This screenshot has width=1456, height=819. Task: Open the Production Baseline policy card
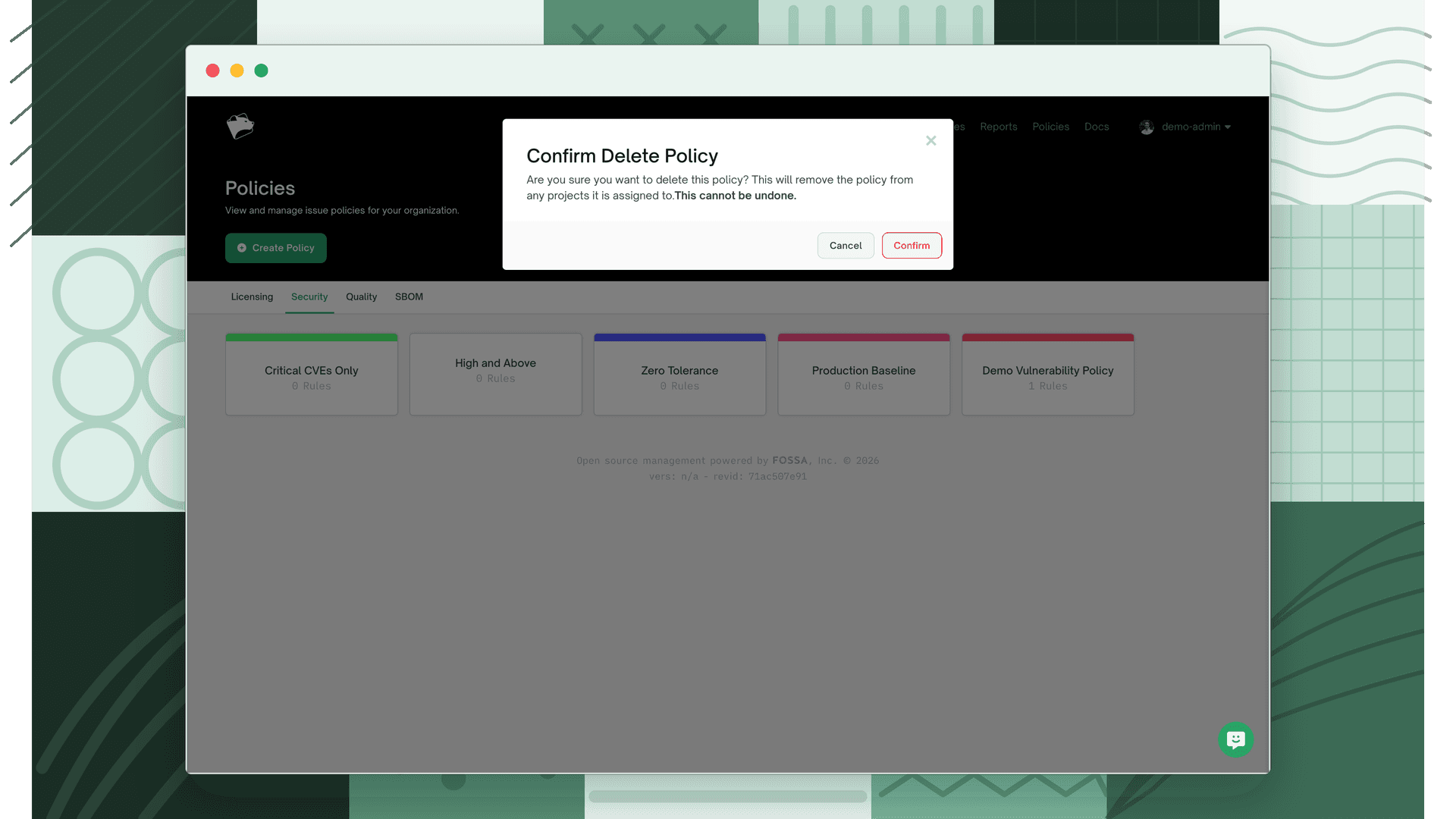[x=864, y=375]
